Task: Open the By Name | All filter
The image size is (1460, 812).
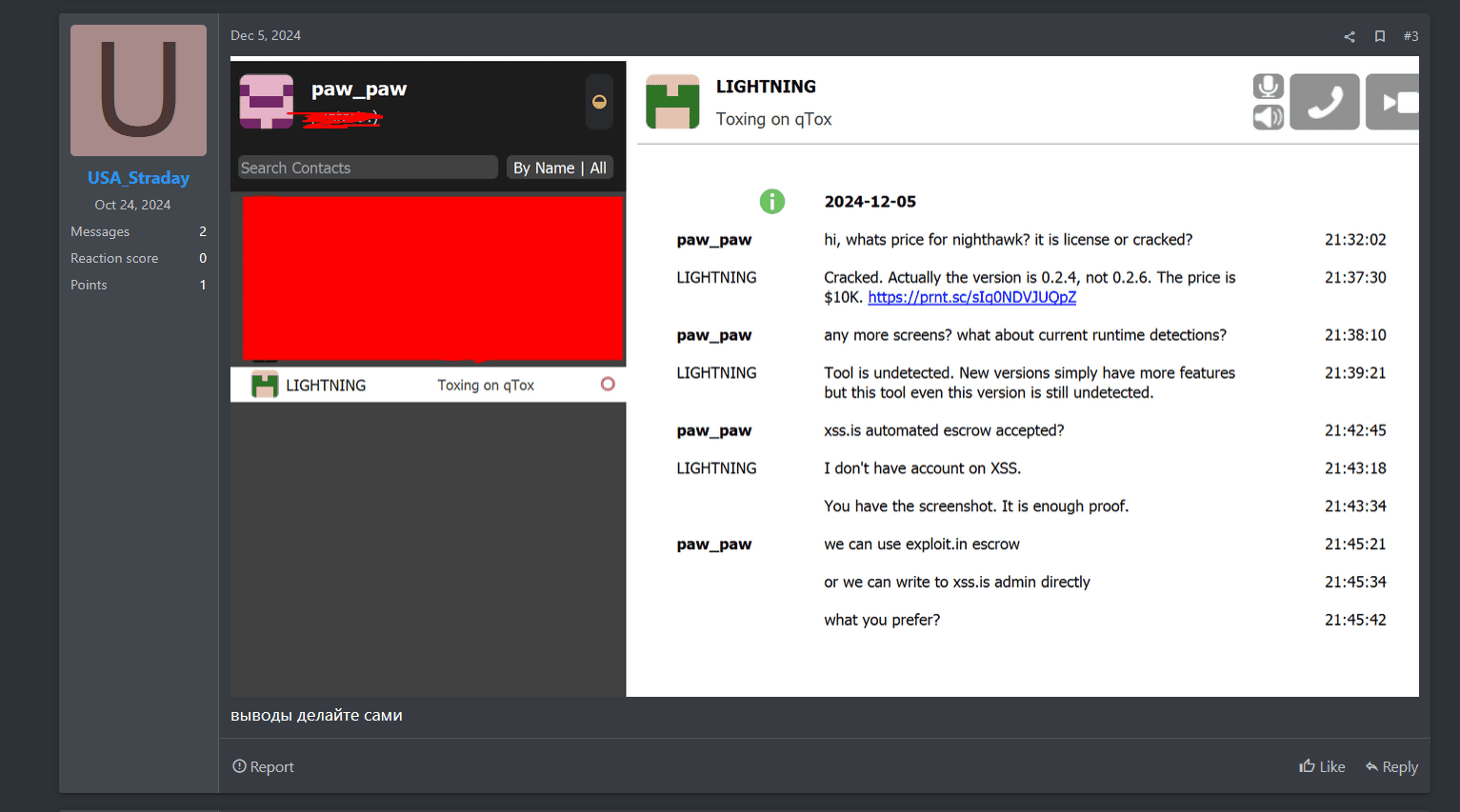Action: 559,168
